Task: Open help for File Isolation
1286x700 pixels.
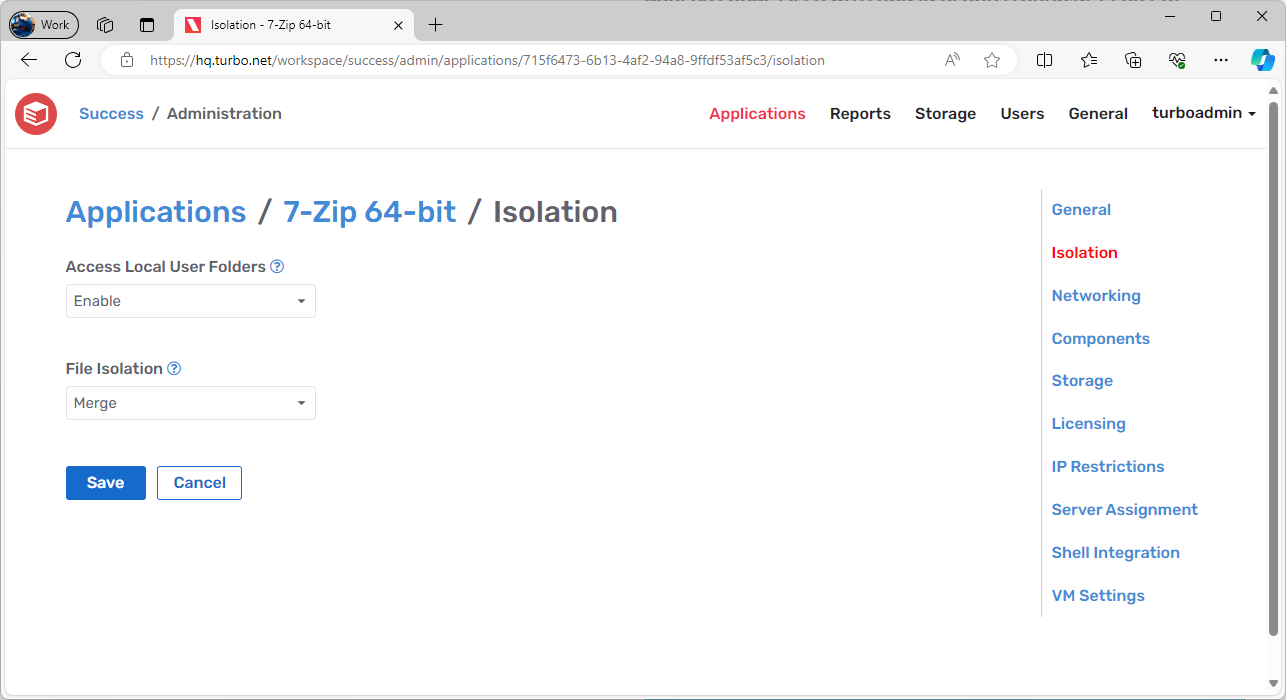Action: [x=174, y=368]
